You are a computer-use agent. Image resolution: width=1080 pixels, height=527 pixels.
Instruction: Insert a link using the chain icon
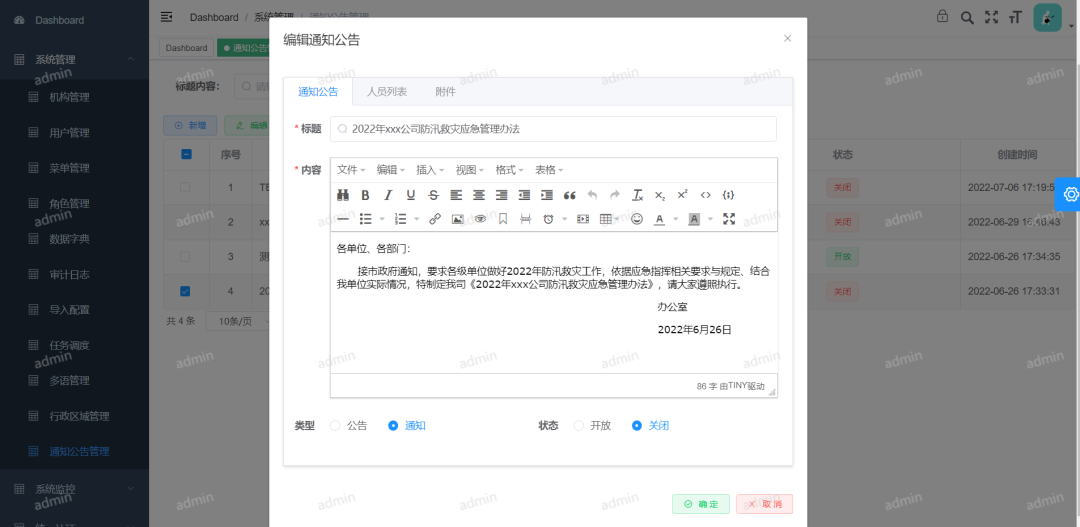pyautogui.click(x=434, y=219)
